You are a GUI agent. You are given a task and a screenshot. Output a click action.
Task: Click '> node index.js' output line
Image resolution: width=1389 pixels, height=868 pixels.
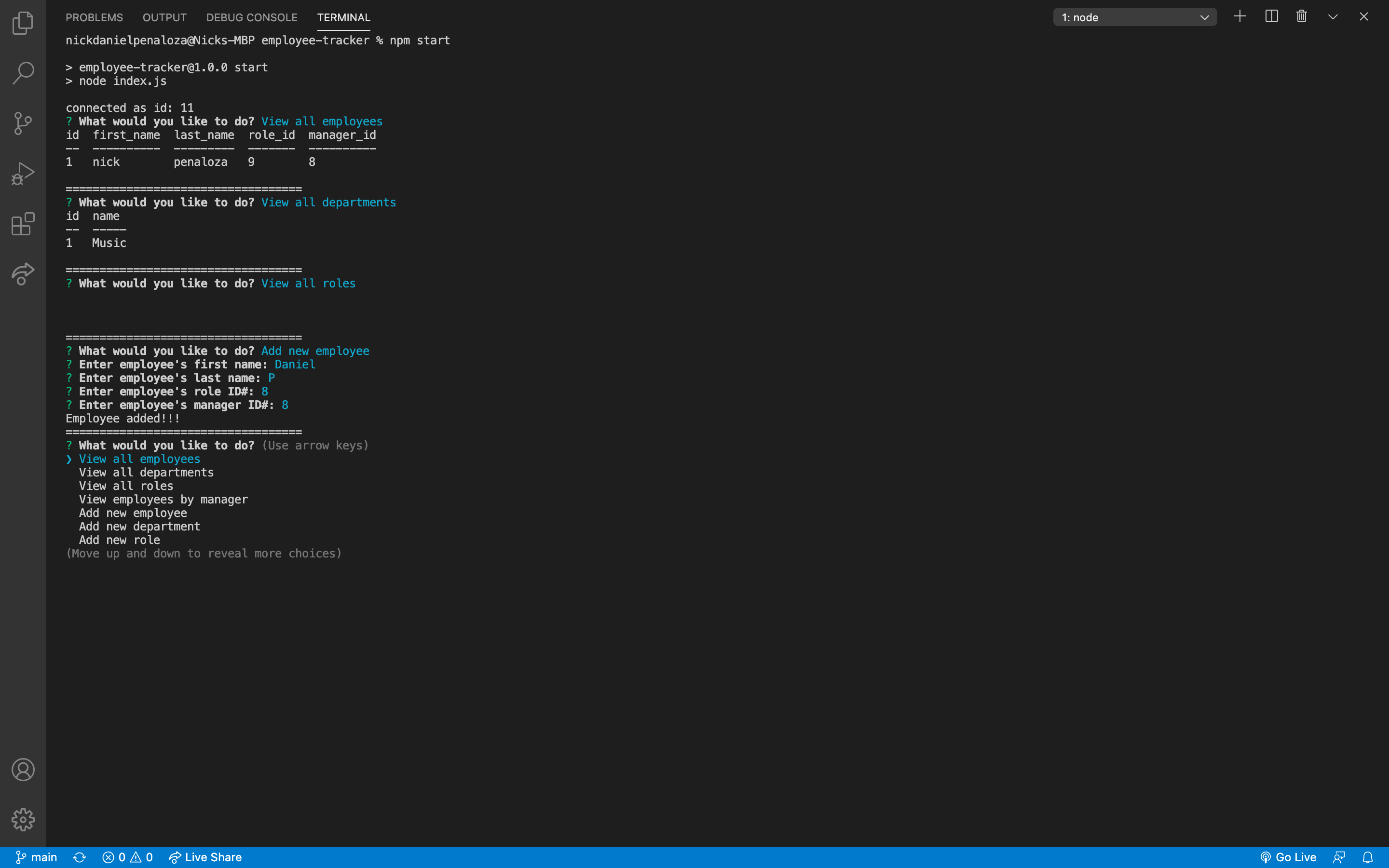coord(116,81)
